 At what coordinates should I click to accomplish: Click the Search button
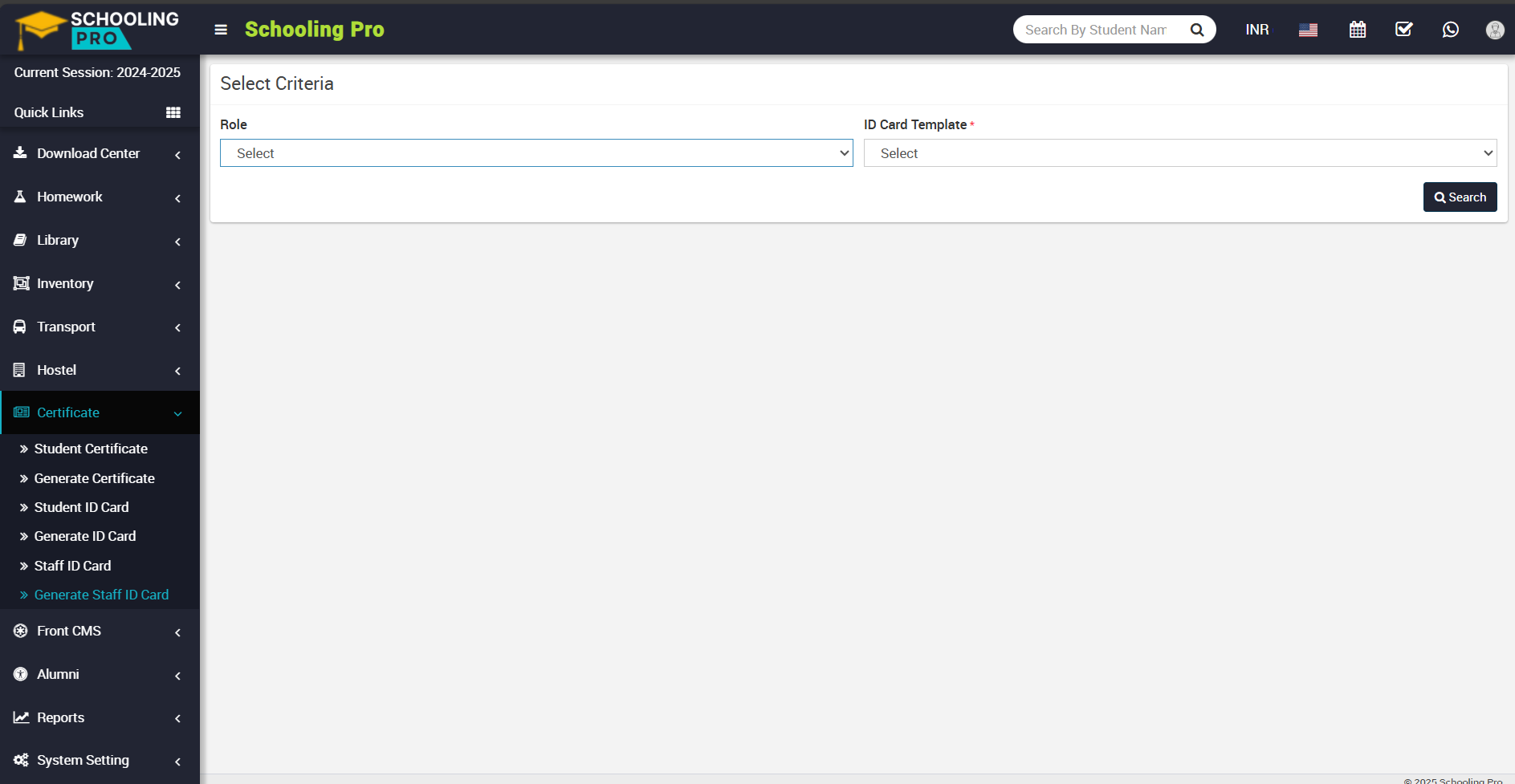click(x=1460, y=197)
